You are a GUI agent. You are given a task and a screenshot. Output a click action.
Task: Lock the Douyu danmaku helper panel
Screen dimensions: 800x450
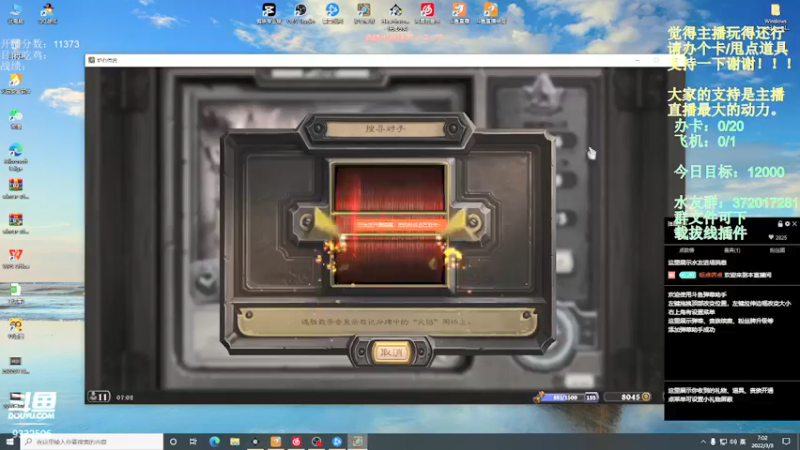780,223
